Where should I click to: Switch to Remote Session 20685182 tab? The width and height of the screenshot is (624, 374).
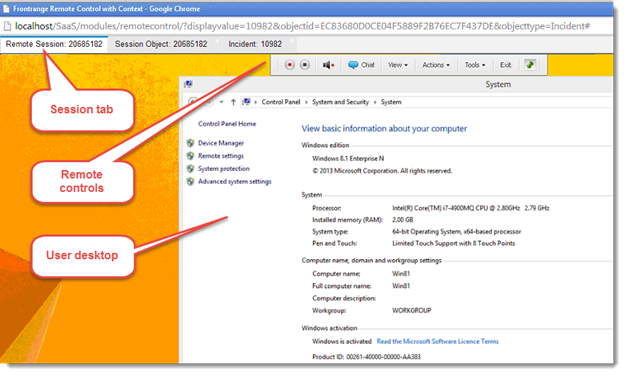pyautogui.click(x=54, y=44)
